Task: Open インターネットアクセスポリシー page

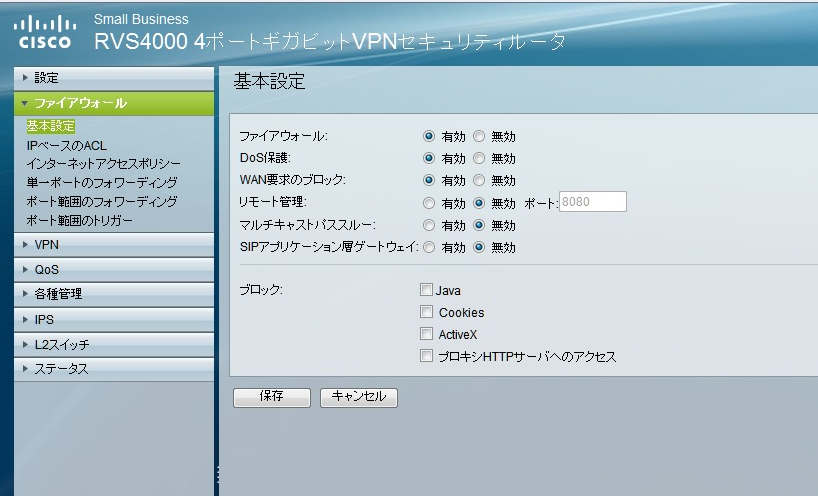Action: [103, 164]
